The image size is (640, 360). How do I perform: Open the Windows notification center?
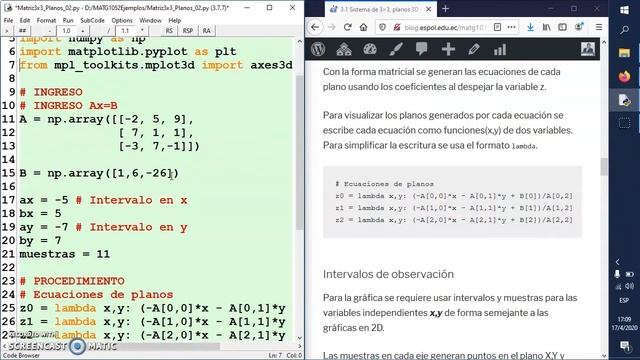coord(624,347)
